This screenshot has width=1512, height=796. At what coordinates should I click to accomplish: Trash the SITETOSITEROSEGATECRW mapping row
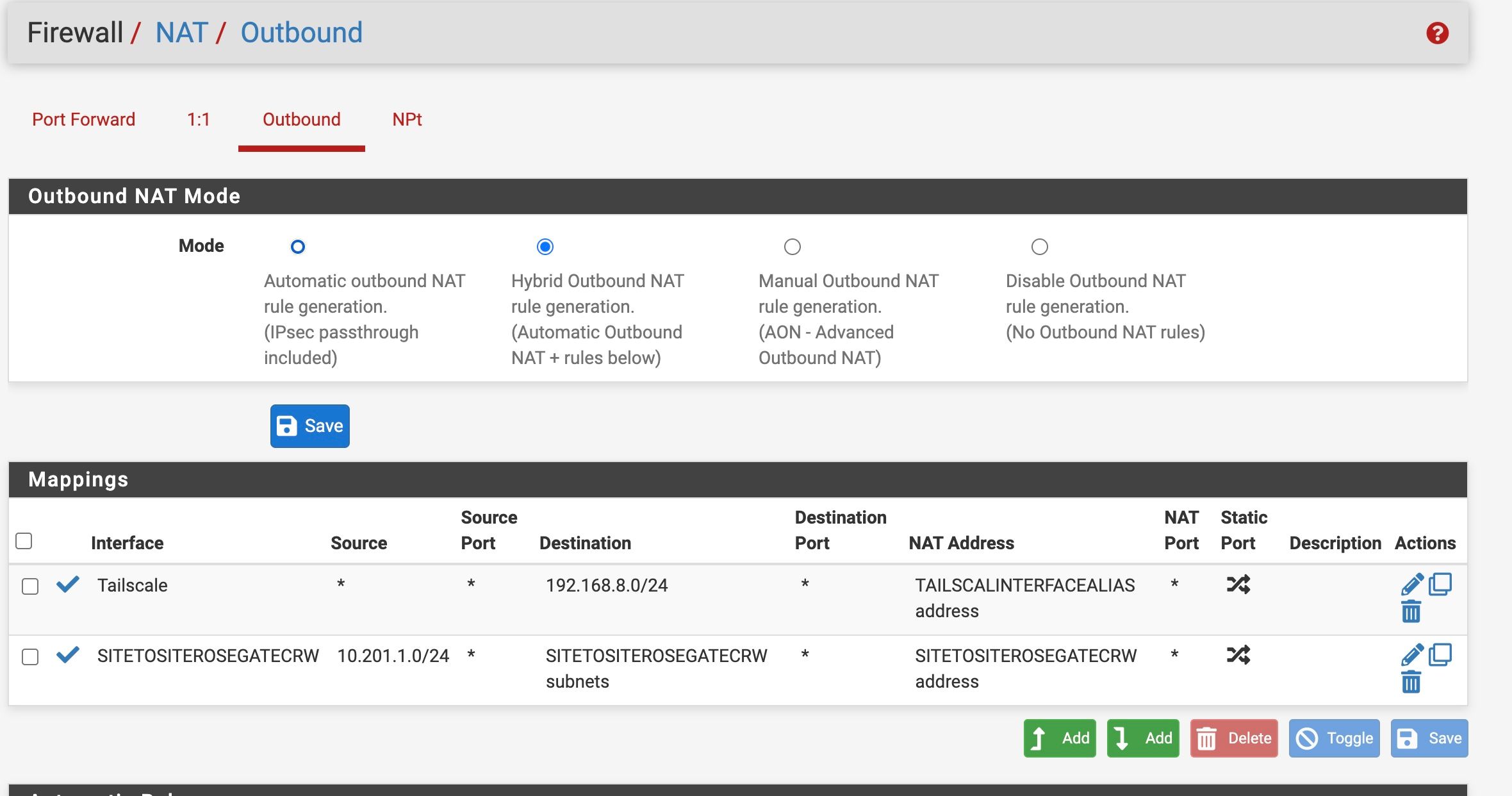pyautogui.click(x=1411, y=683)
